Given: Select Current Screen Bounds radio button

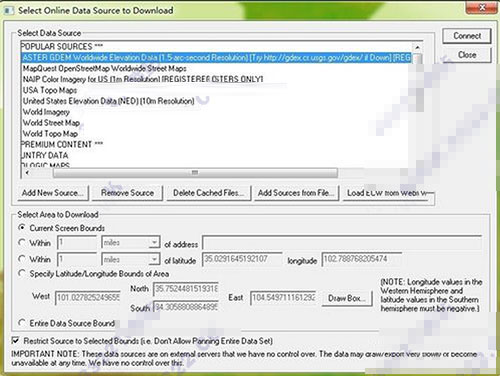Looking at the screenshot, I should pos(22,228).
